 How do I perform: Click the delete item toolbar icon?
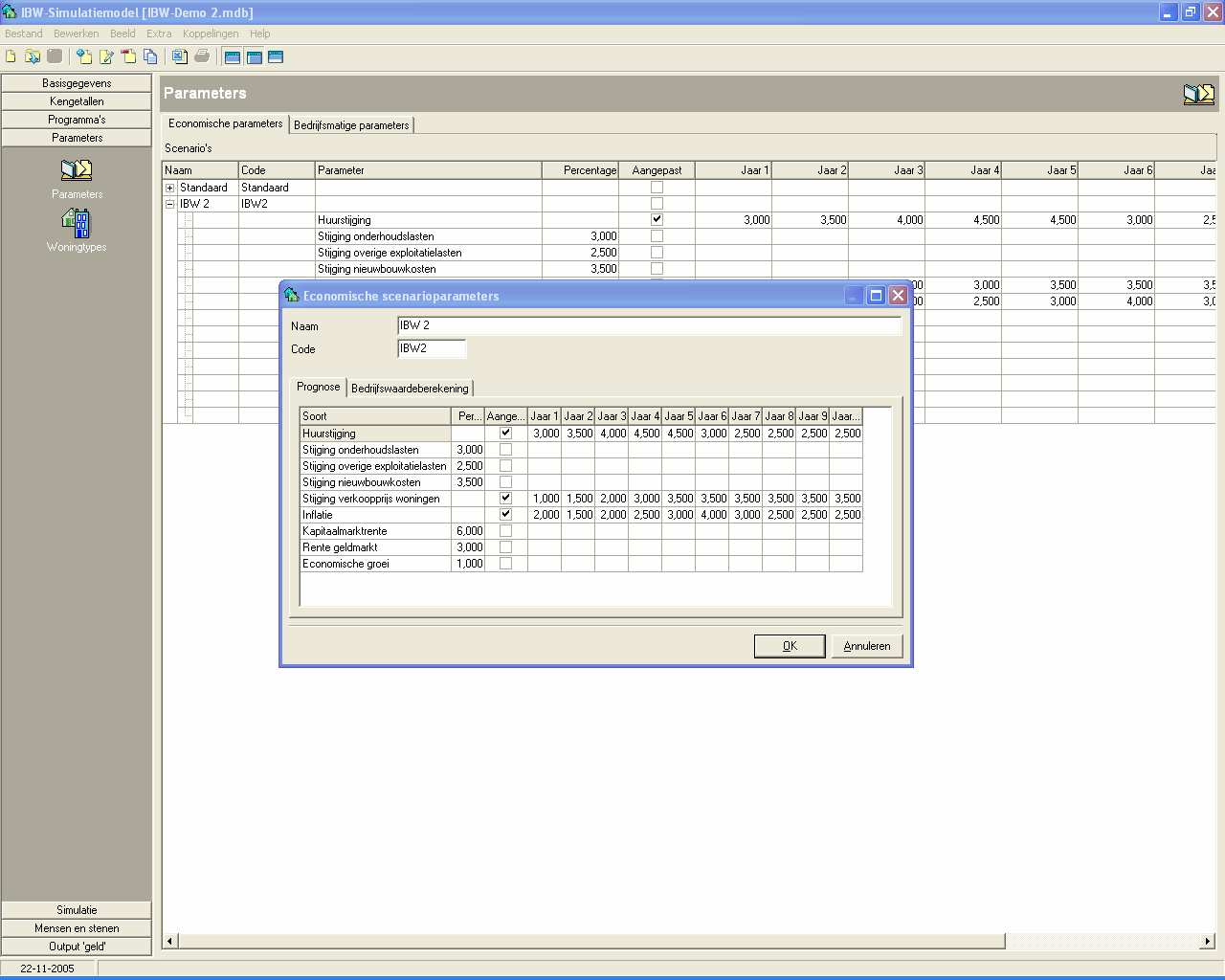tap(128, 56)
